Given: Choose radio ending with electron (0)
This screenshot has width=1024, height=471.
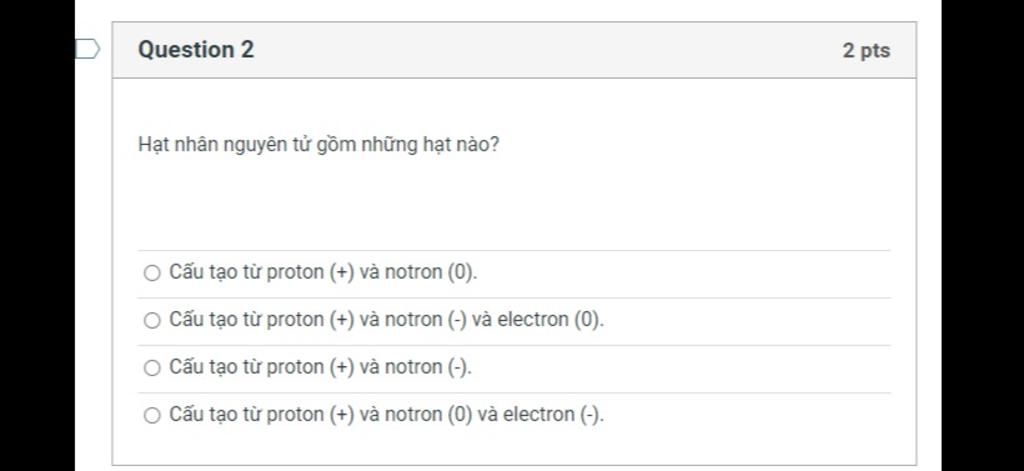Looking at the screenshot, I should click(152, 321).
